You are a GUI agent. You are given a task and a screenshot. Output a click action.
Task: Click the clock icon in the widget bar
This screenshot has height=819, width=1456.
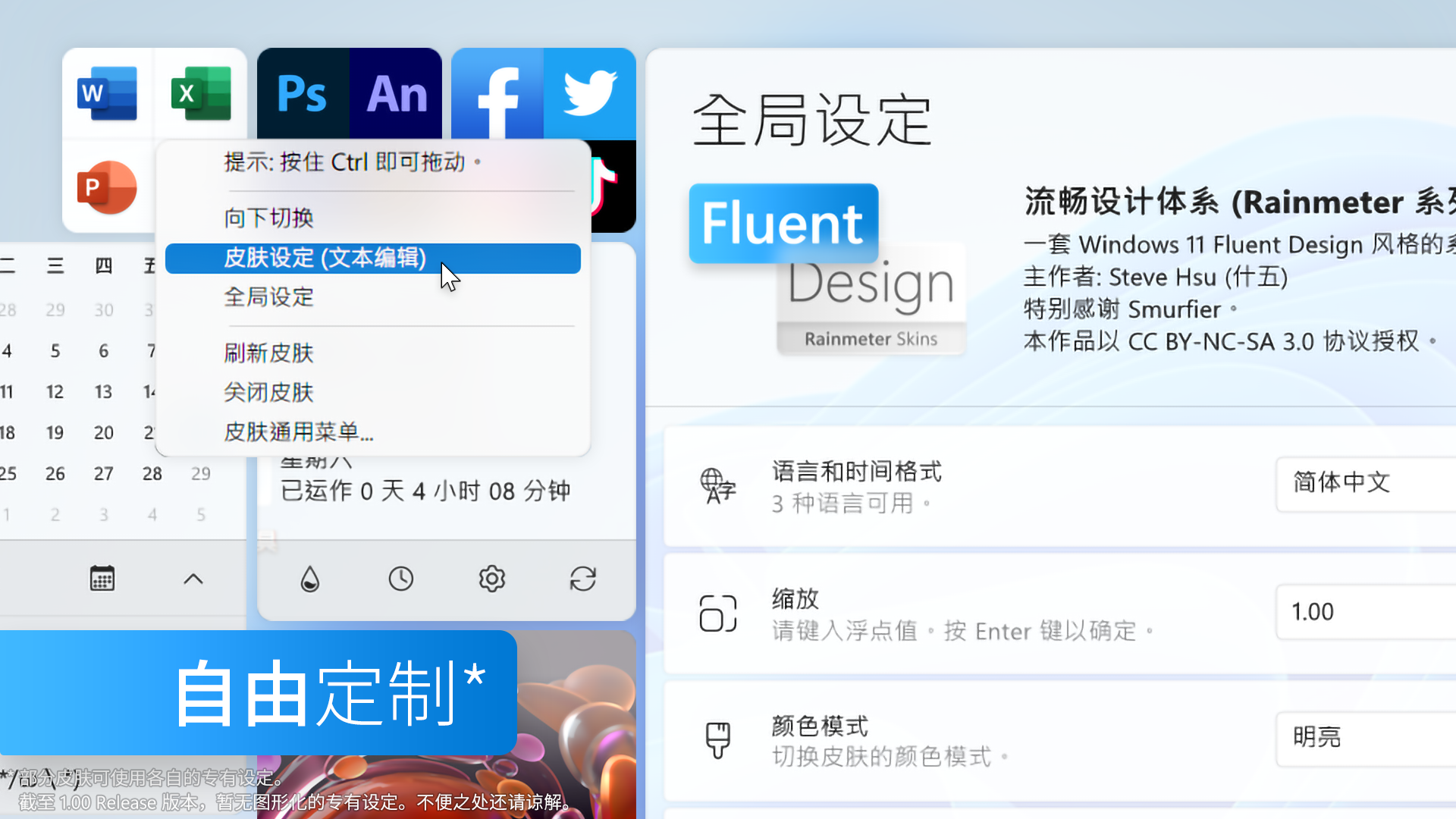[401, 579]
